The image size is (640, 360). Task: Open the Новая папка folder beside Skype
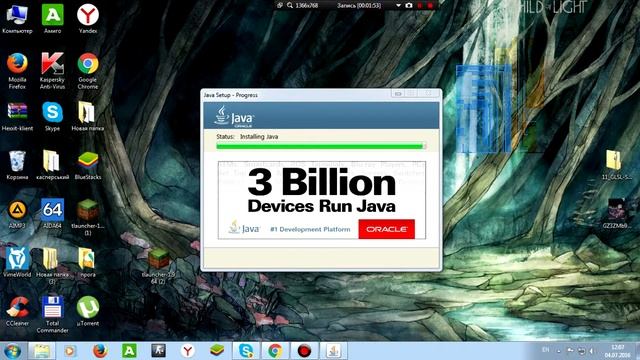click(88, 117)
